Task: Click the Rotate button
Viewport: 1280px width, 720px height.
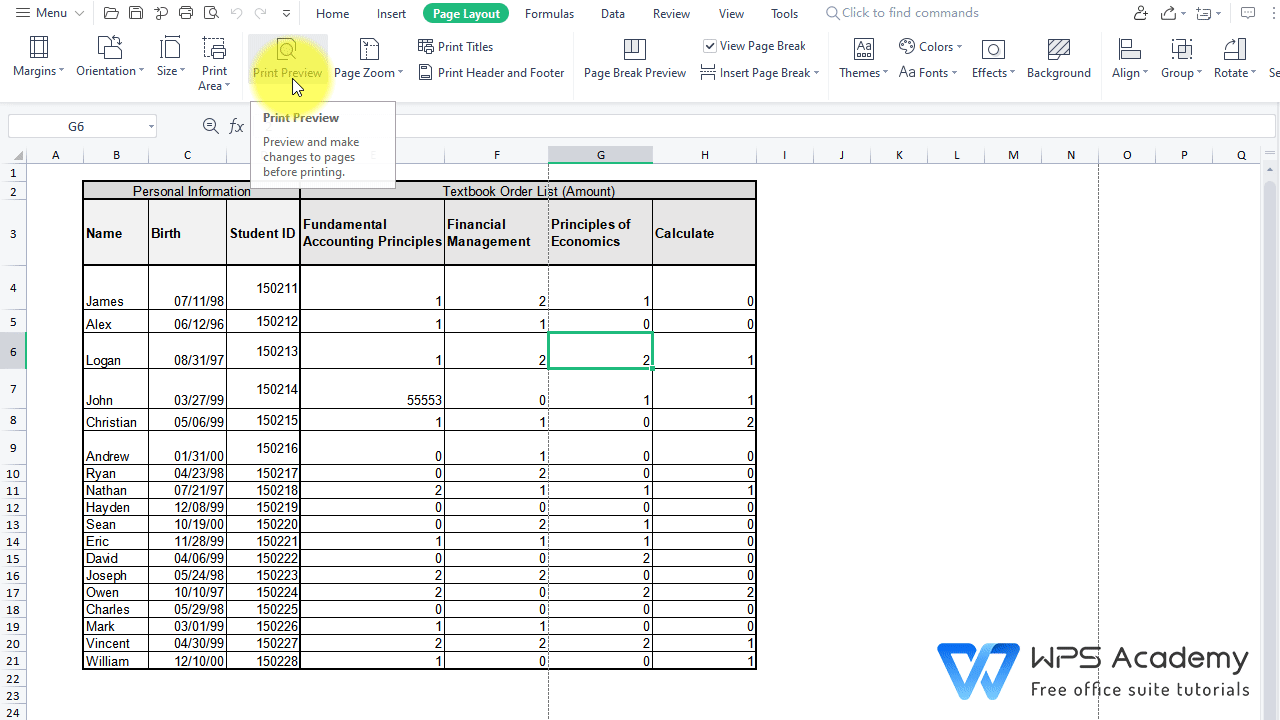Action: pyautogui.click(x=1234, y=60)
